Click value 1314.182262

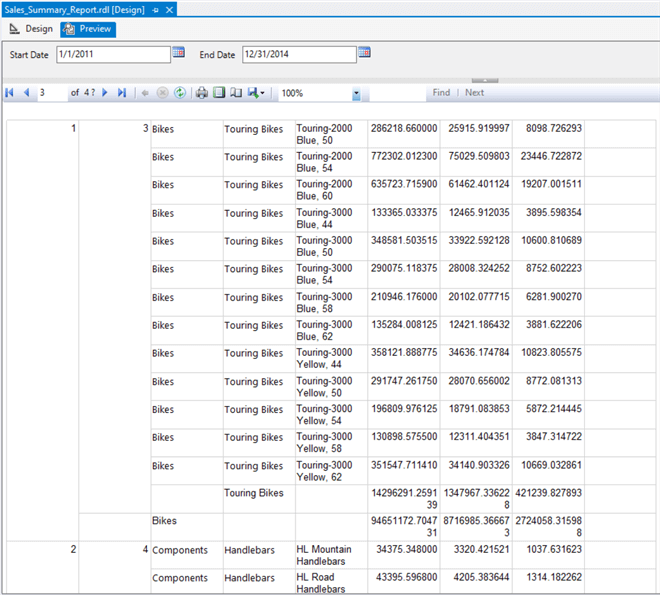[554, 577]
